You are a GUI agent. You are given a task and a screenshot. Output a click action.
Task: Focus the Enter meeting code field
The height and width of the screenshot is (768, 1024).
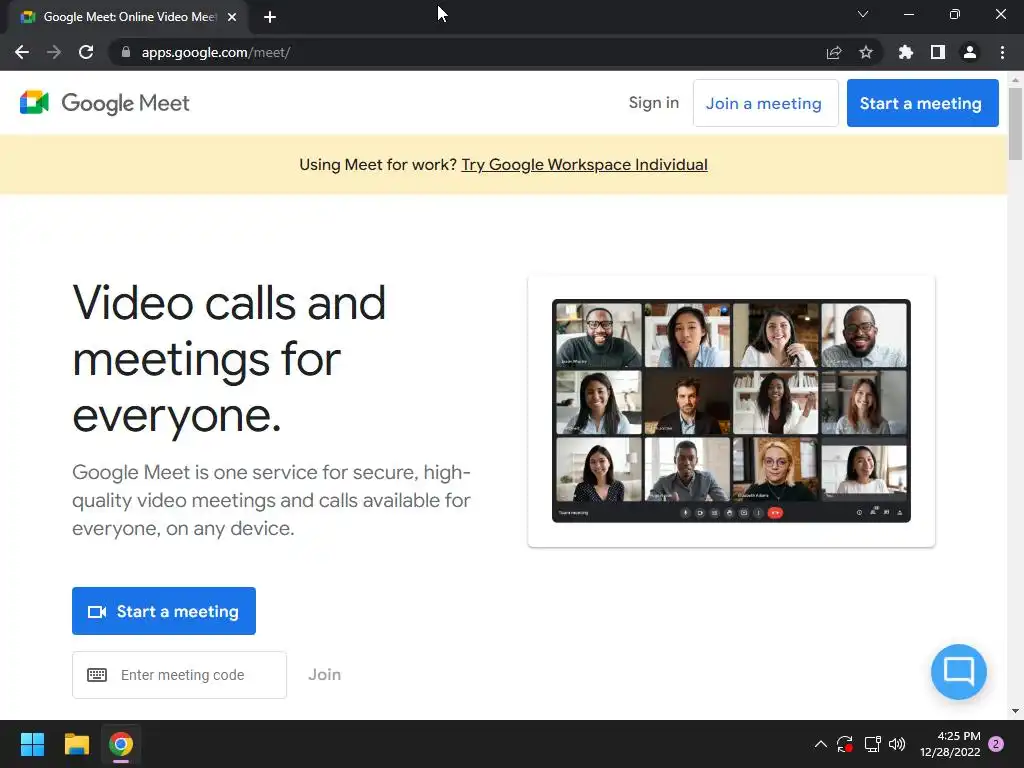click(x=179, y=675)
